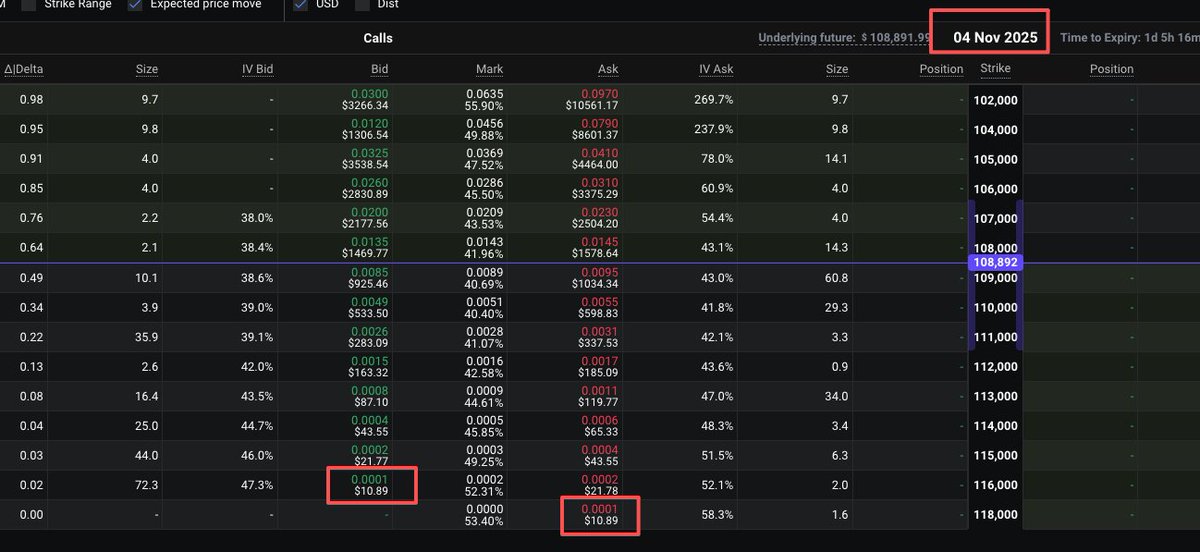The height and width of the screenshot is (552, 1200).
Task: Click the 0.0790 ask price $8601.37
Action: [x=594, y=129]
